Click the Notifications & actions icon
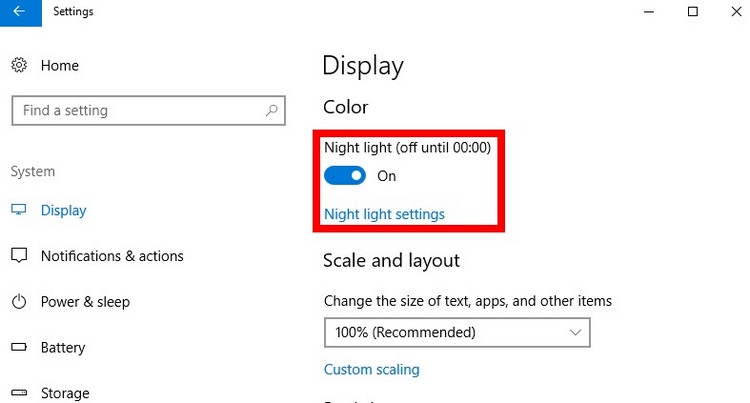This screenshot has height=403, width=750. pos(19,256)
